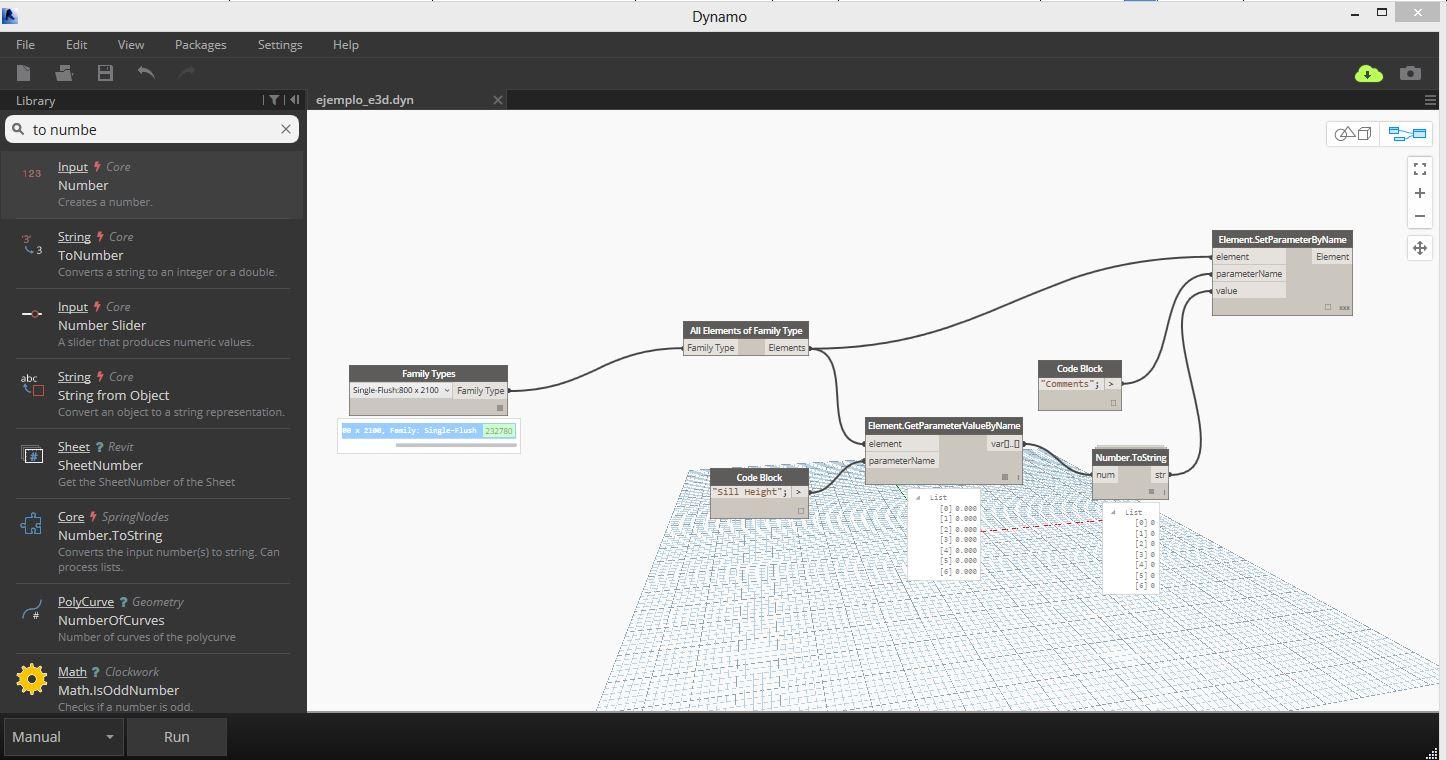This screenshot has width=1447, height=760.
Task: Click the Run button
Action: click(x=176, y=736)
